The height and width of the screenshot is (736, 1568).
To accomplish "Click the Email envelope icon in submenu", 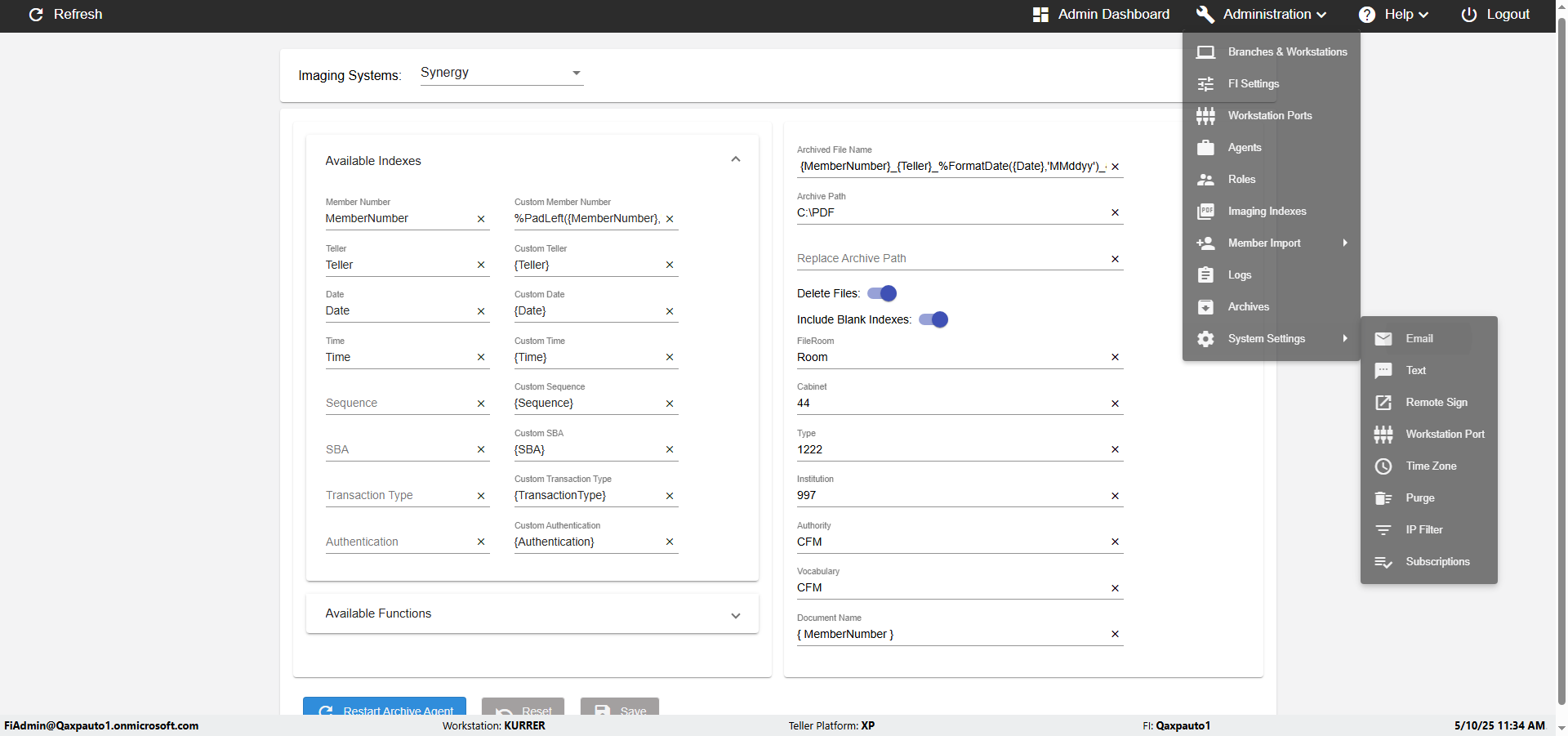I will coord(1383,339).
